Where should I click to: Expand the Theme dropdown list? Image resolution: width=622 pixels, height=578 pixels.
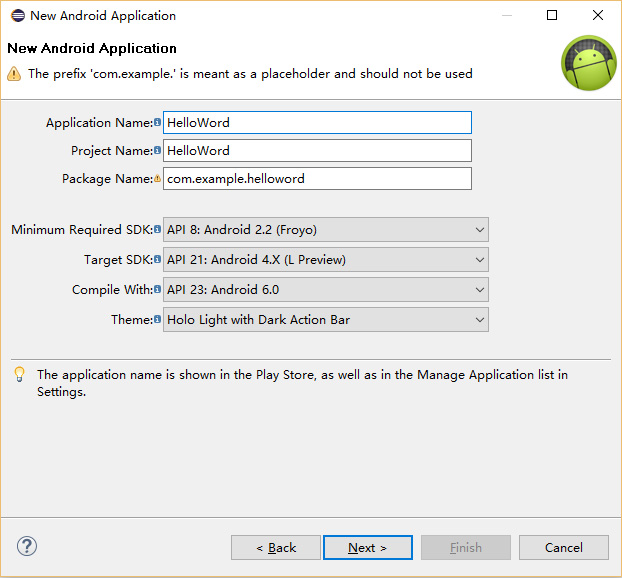tap(325, 320)
